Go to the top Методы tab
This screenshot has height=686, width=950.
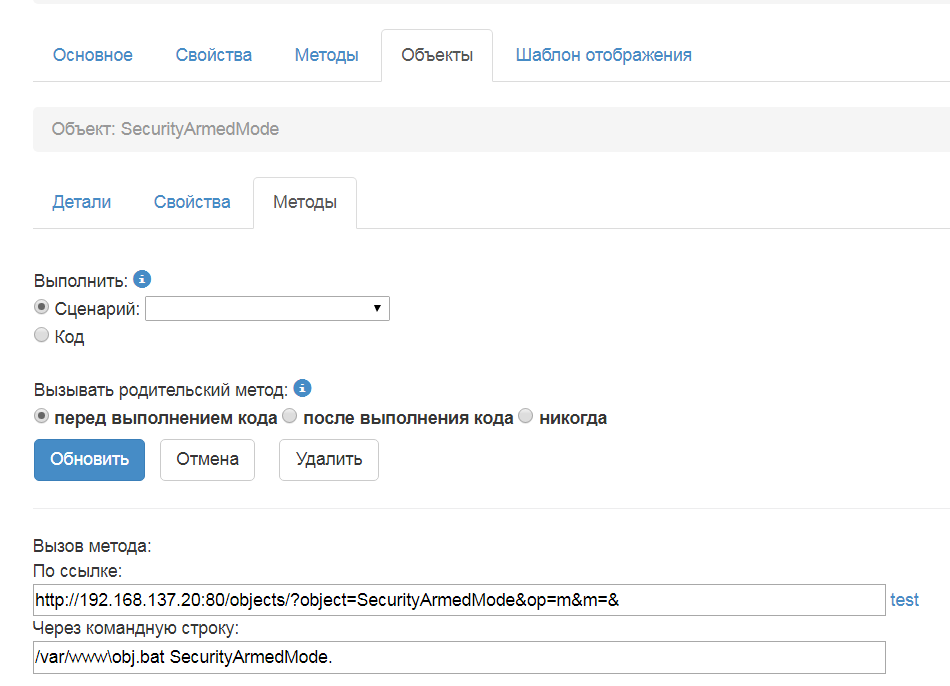[x=326, y=55]
